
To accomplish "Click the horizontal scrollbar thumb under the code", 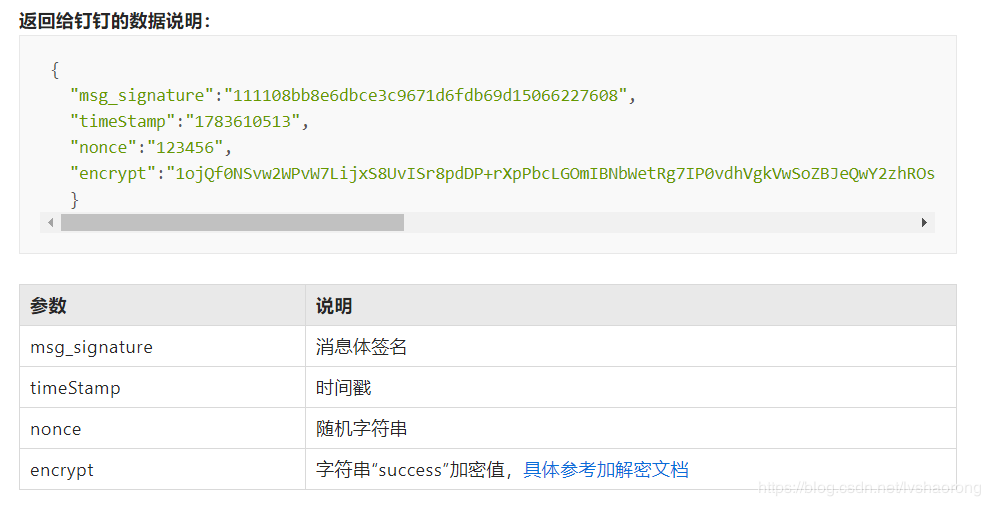I will click(x=232, y=222).
